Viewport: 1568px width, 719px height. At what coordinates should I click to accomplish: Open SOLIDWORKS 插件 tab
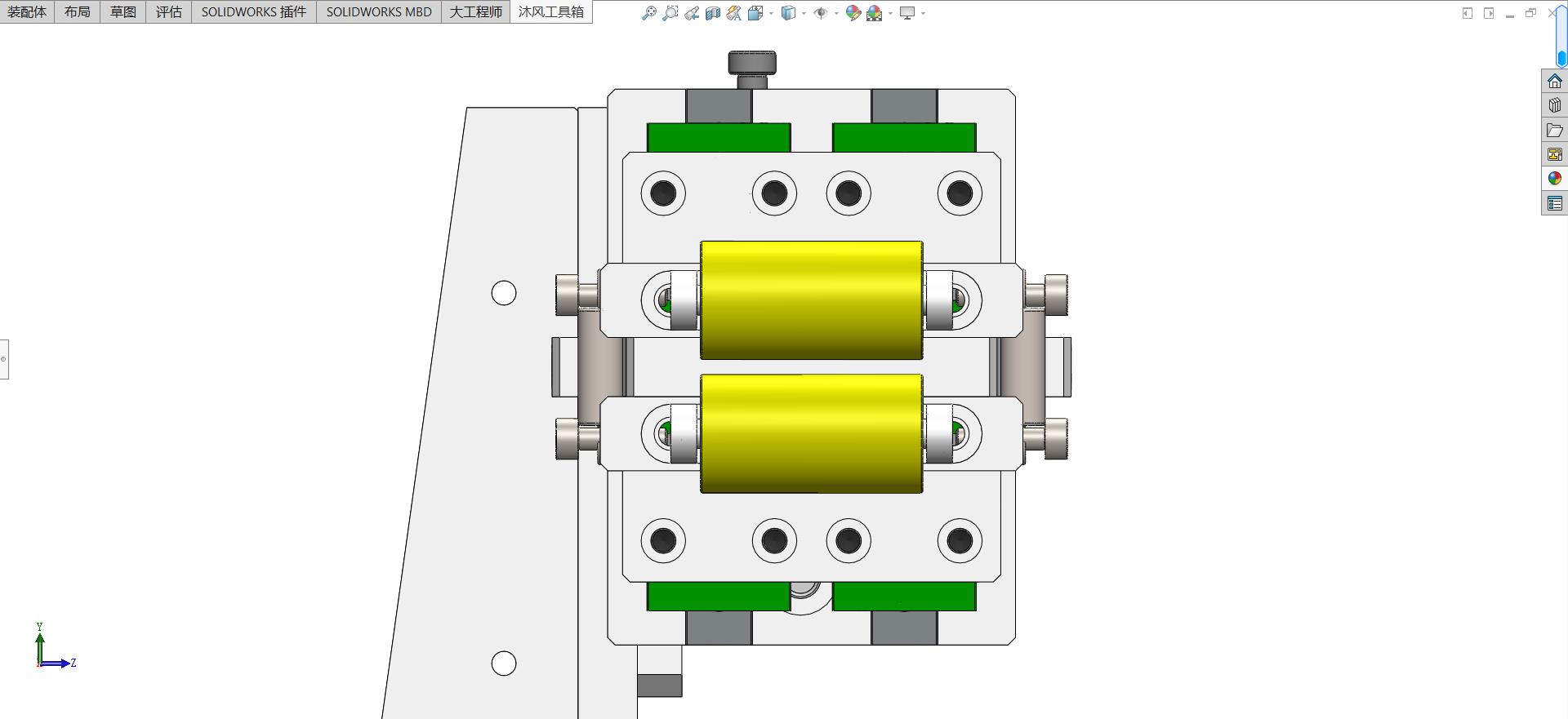(x=254, y=11)
